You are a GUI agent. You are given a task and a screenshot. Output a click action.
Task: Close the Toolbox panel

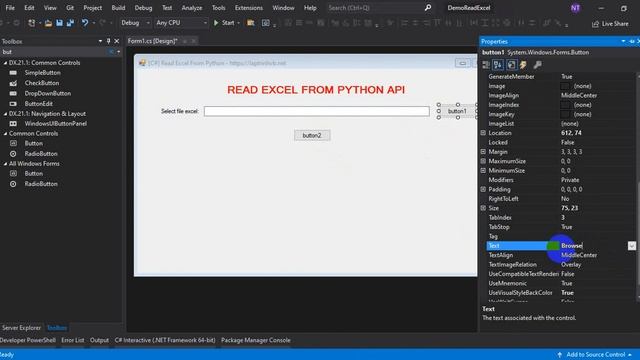117,41
